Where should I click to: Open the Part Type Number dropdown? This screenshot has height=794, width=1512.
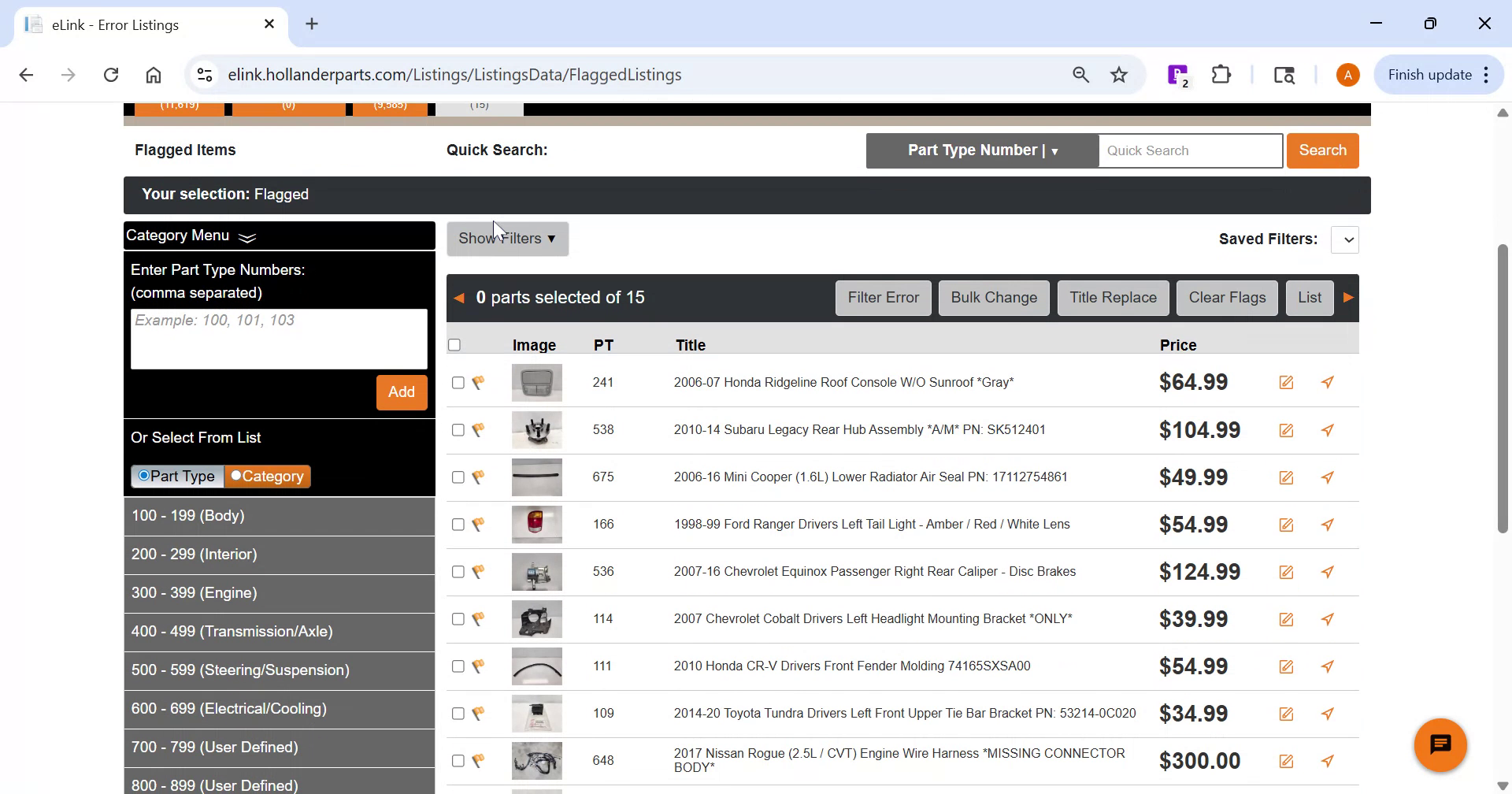coord(981,150)
